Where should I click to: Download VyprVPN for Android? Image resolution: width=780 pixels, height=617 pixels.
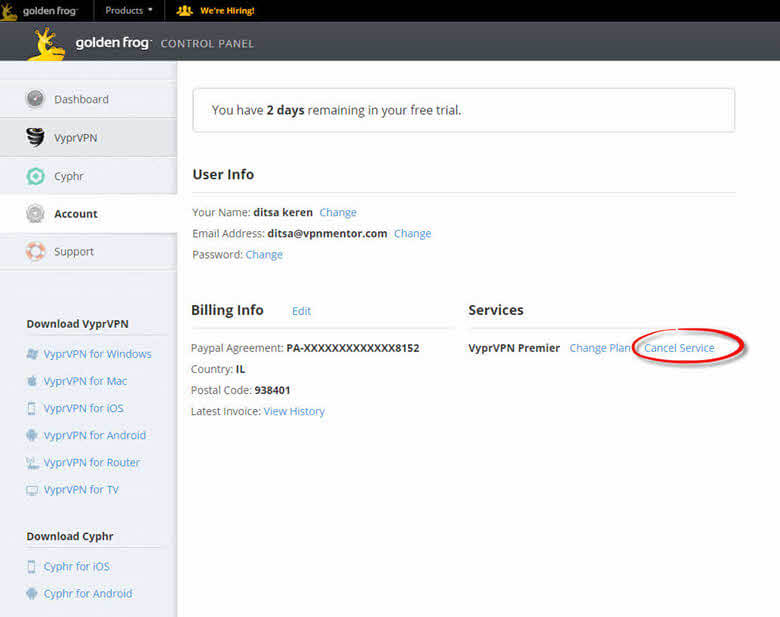click(95, 435)
